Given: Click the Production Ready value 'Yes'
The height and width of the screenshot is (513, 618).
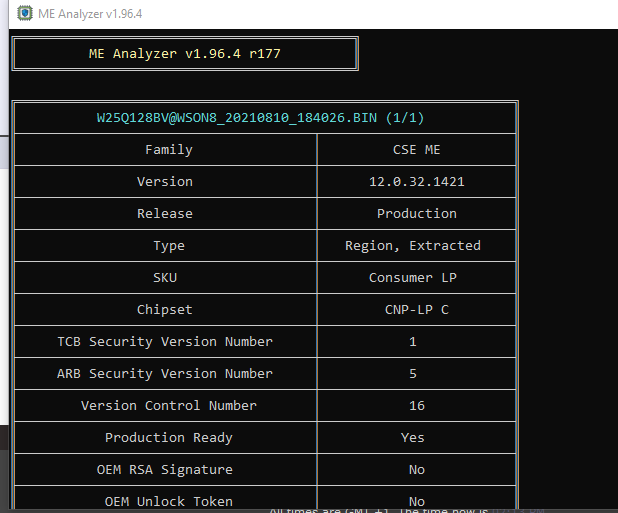Looking at the screenshot, I should click(413, 438).
